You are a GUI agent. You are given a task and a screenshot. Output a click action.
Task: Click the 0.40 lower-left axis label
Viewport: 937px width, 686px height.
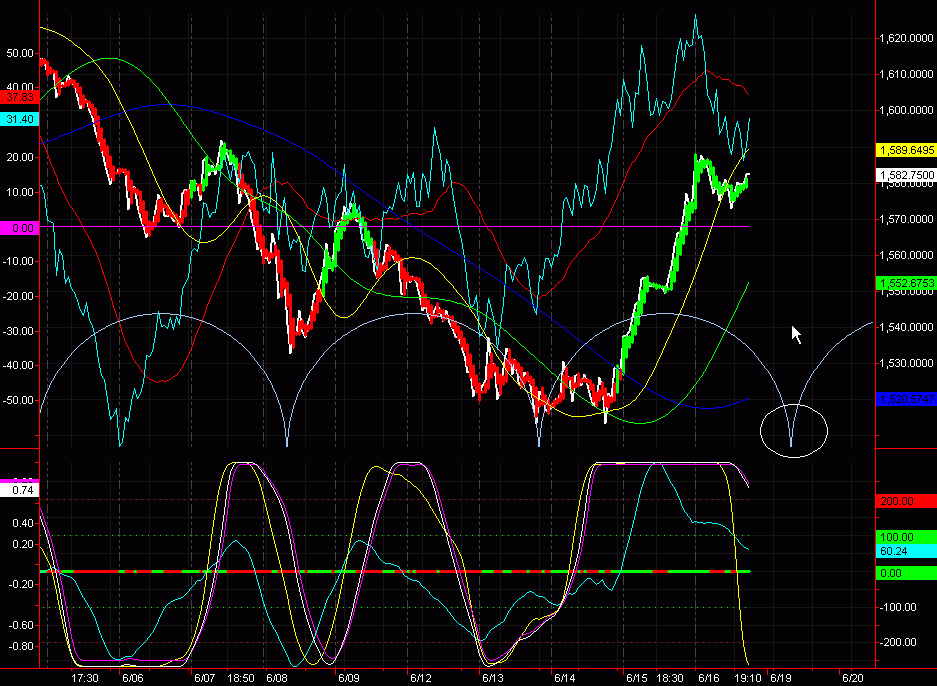23,523
